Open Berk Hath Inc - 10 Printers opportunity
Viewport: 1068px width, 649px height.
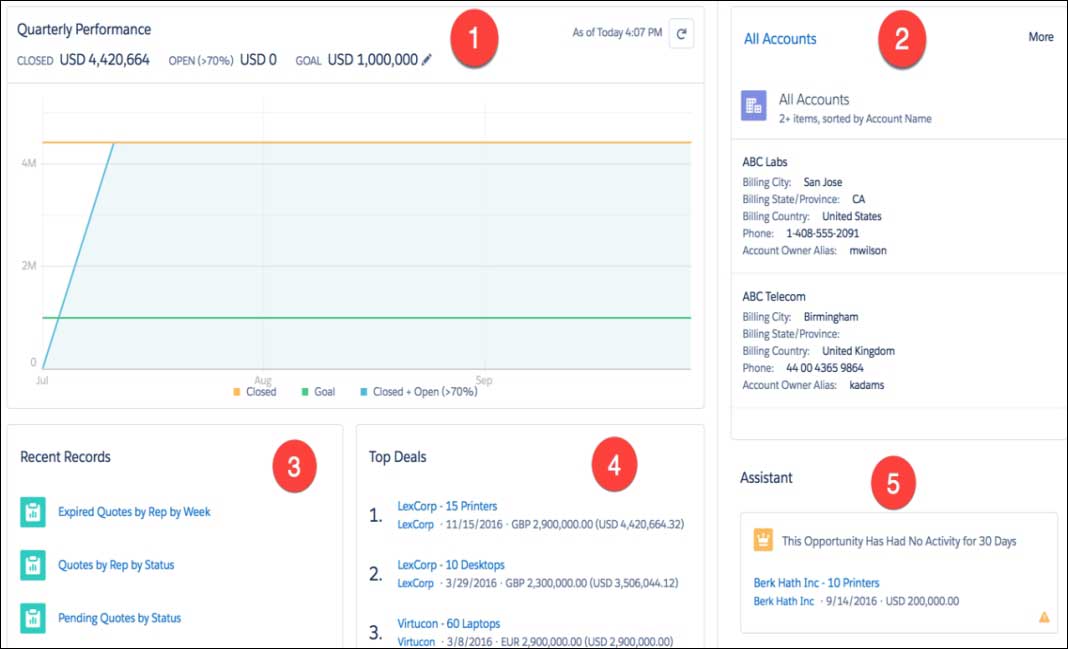point(816,583)
